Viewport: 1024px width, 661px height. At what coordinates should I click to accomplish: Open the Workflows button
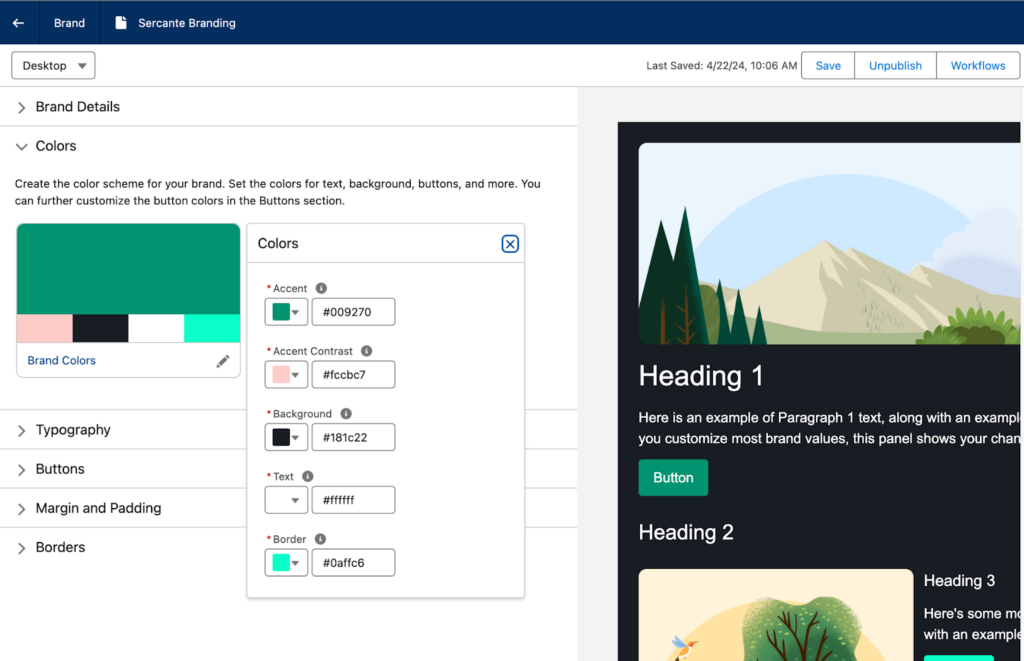[x=977, y=66]
